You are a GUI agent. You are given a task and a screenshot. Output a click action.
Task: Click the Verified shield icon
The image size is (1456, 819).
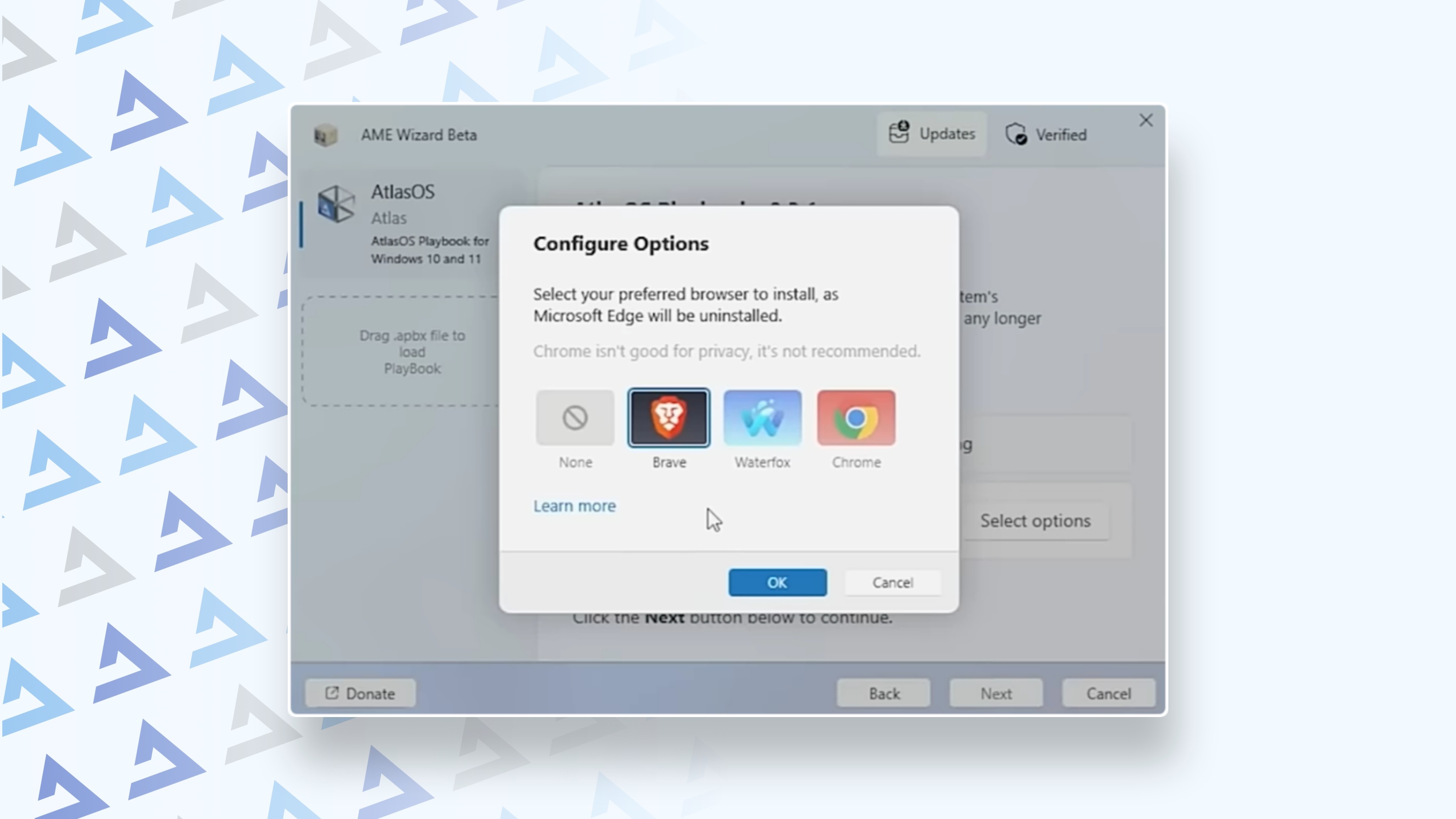1016,134
